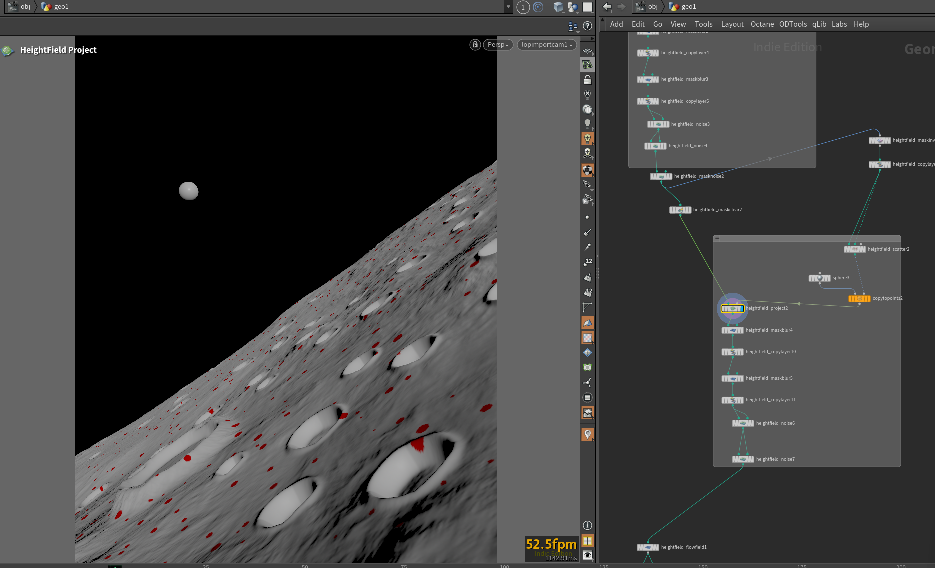This screenshot has width=935, height=568.
Task: Click the HeightField Project tool icon
Action: tap(8, 51)
